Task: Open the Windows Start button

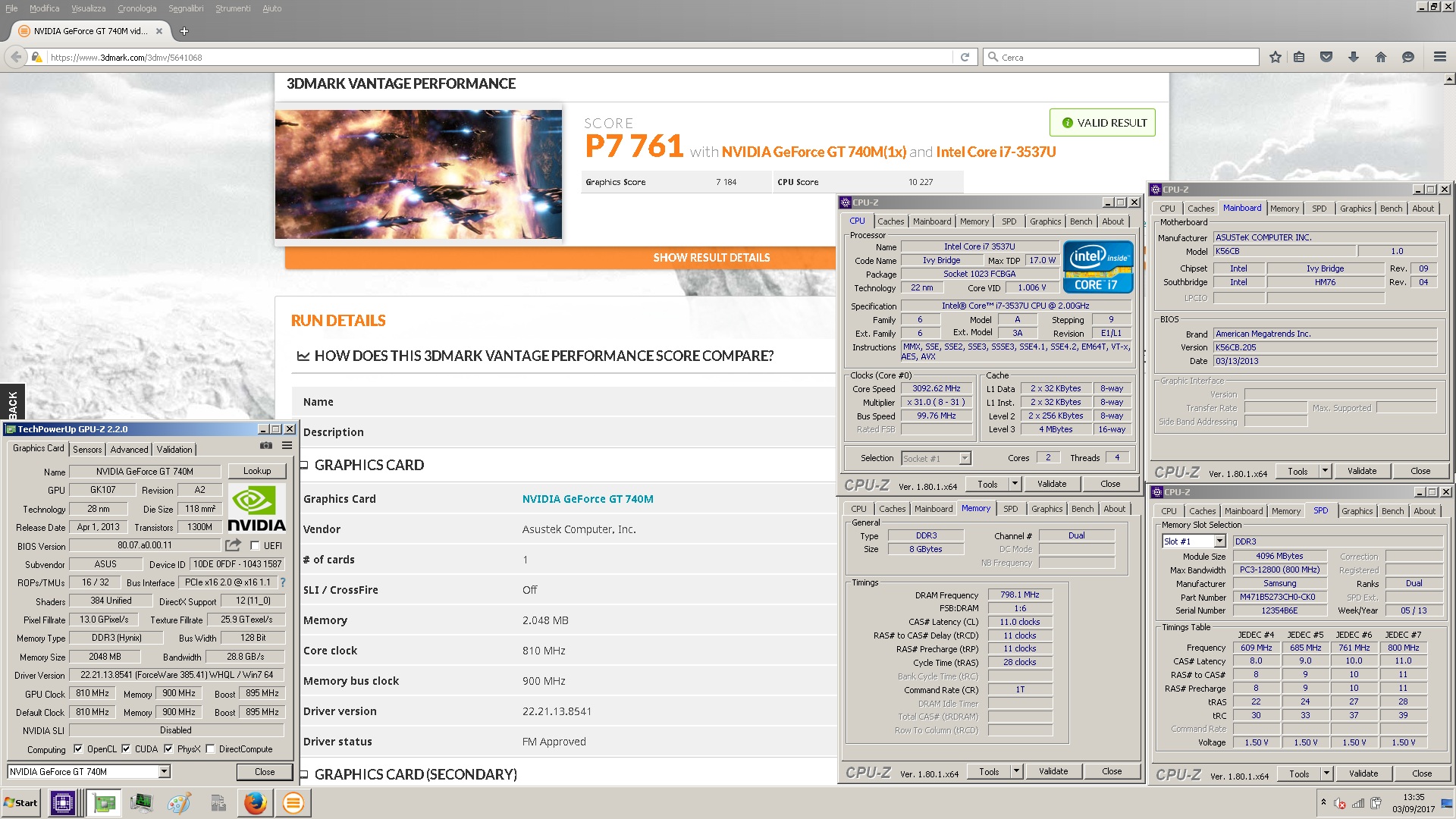Action: click(x=21, y=802)
